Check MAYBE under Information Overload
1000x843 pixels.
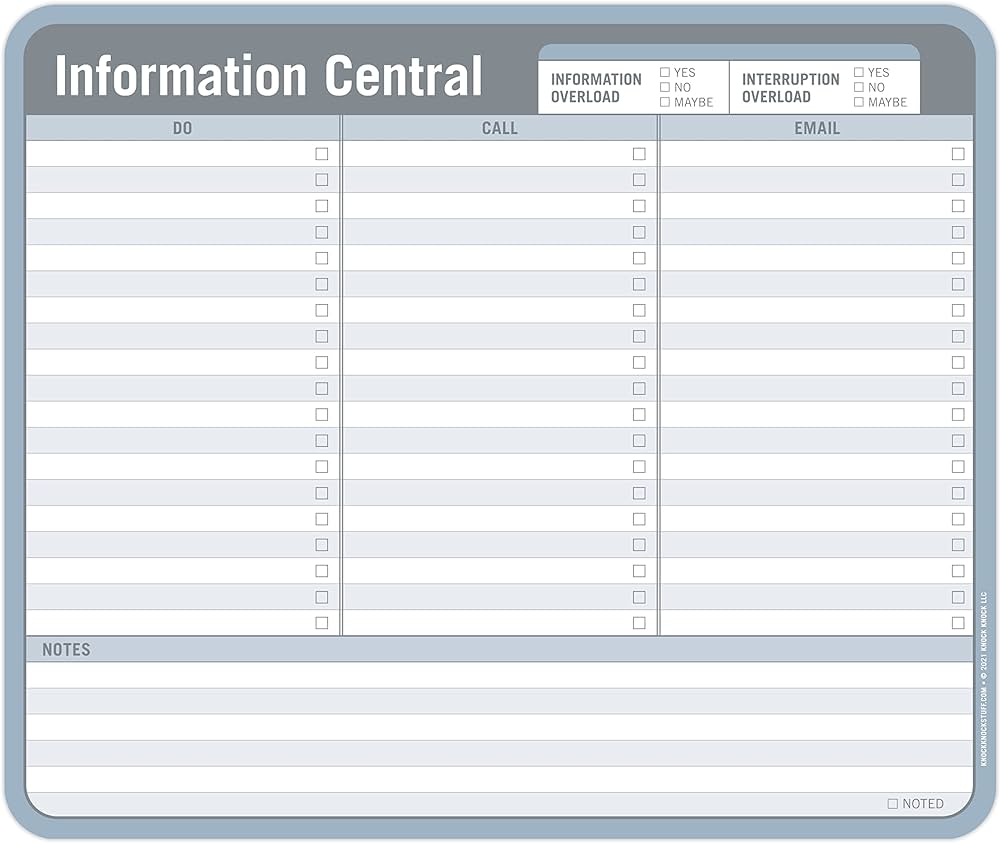pyautogui.click(x=665, y=102)
